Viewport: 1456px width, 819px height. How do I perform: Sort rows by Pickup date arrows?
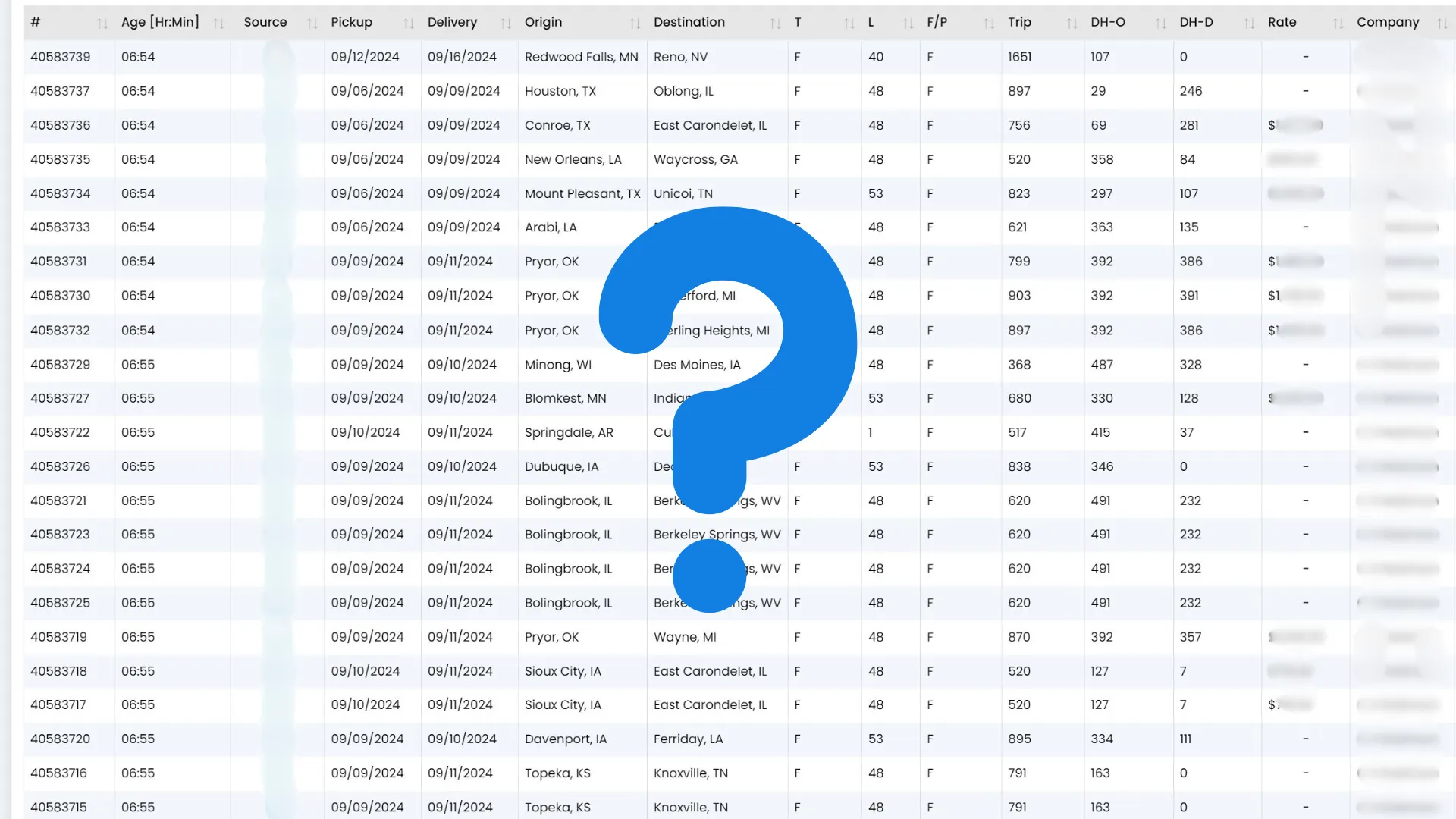coord(409,24)
